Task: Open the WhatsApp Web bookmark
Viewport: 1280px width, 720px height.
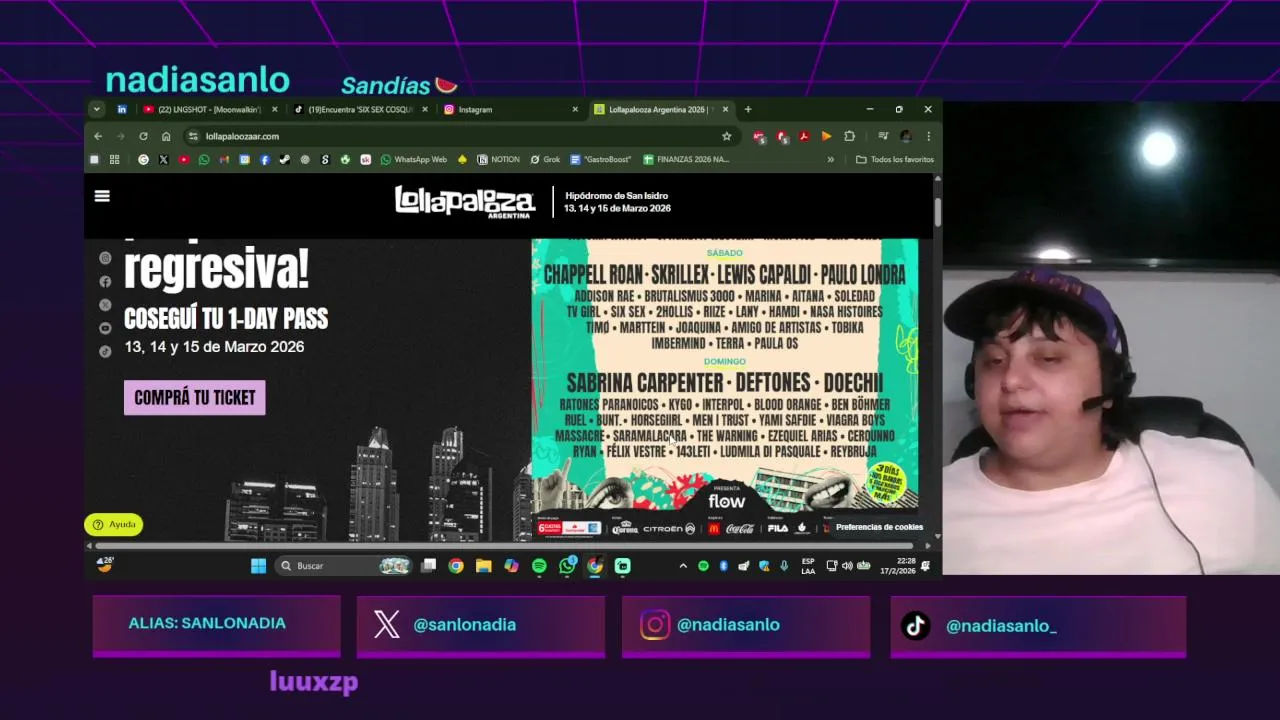Action: (413, 159)
